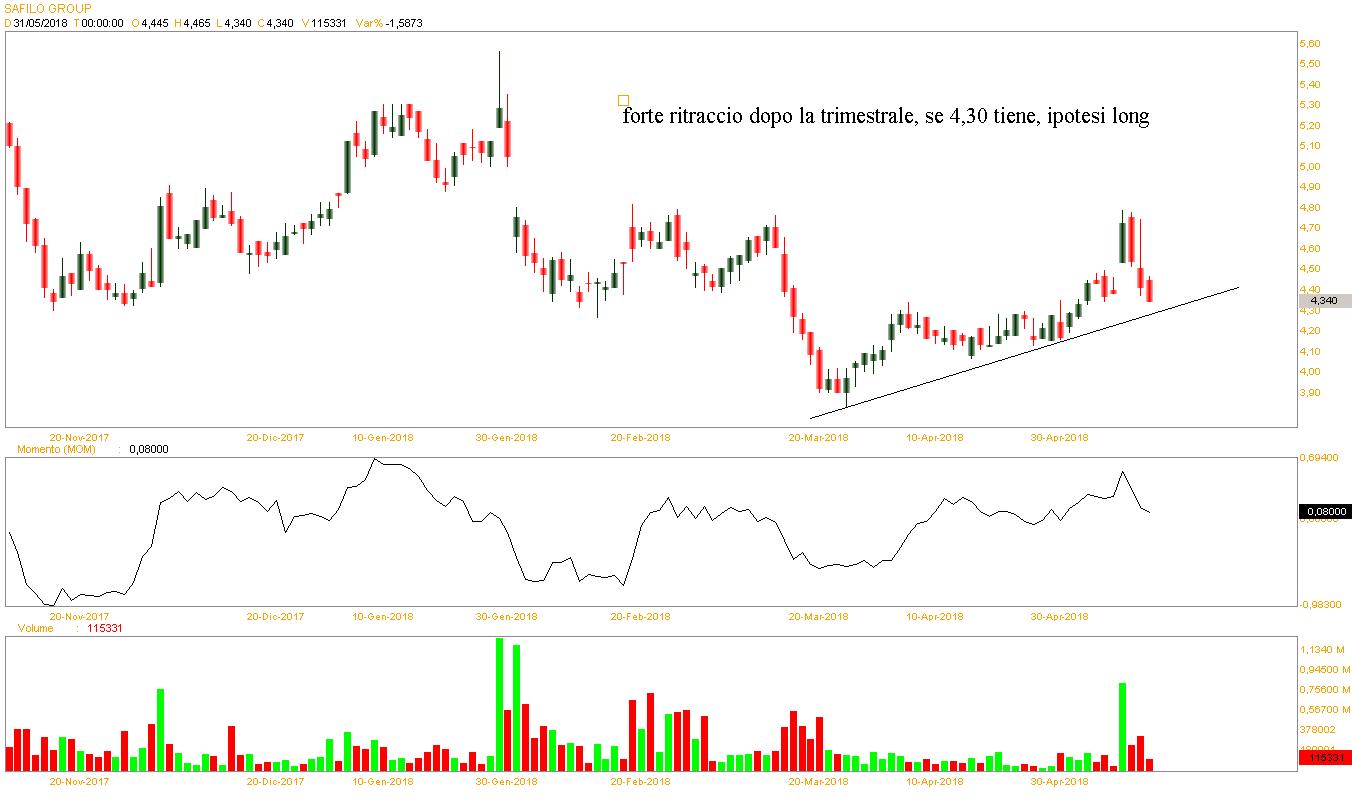This screenshot has width=1352, height=799.
Task: Click the green candle with the 5,55 high wick
Action: 499,116
